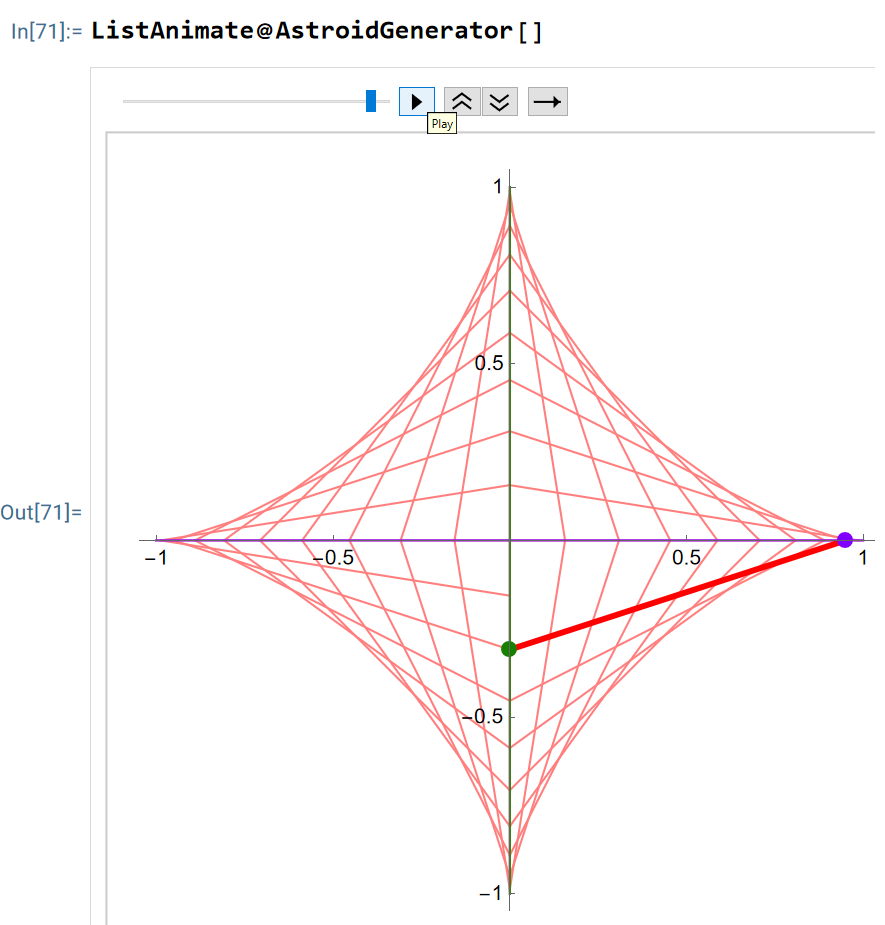The height and width of the screenshot is (925, 885).
Task: Click the blue animation slider thumb
Action: 371,101
